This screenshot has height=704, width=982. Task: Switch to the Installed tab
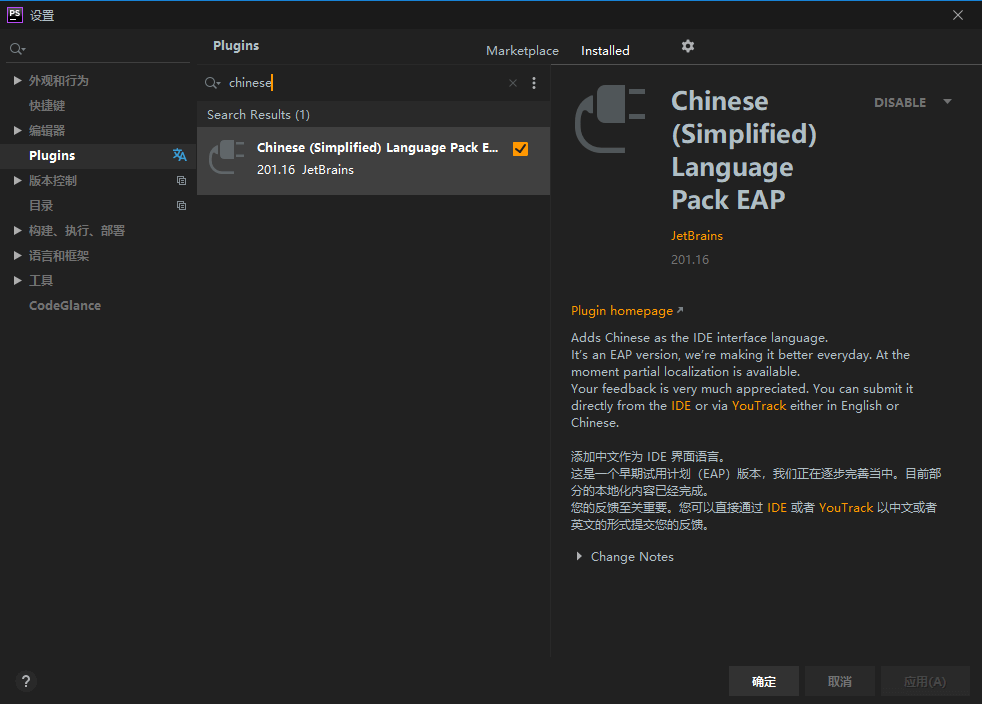pyautogui.click(x=605, y=51)
